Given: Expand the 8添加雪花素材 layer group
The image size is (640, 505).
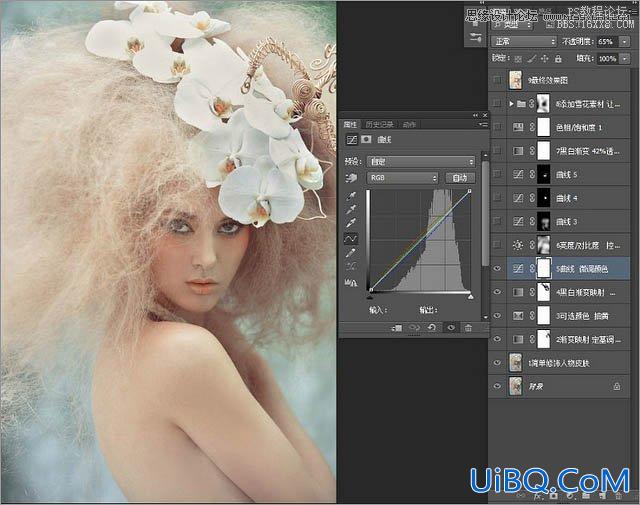Looking at the screenshot, I should pyautogui.click(x=511, y=104).
